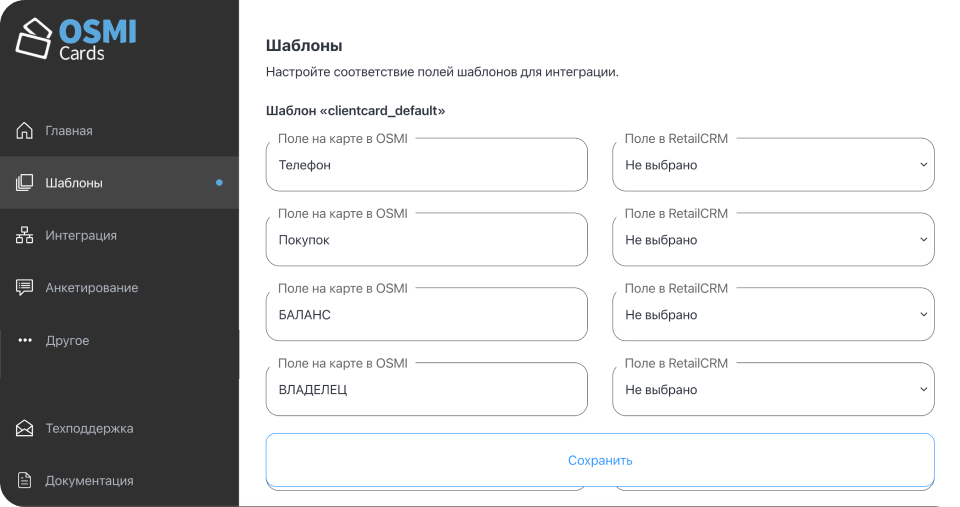The width and height of the screenshot is (960, 507).
Task: Expand the RetailCRM dropdown for Покупок
Action: pyautogui.click(x=773, y=240)
